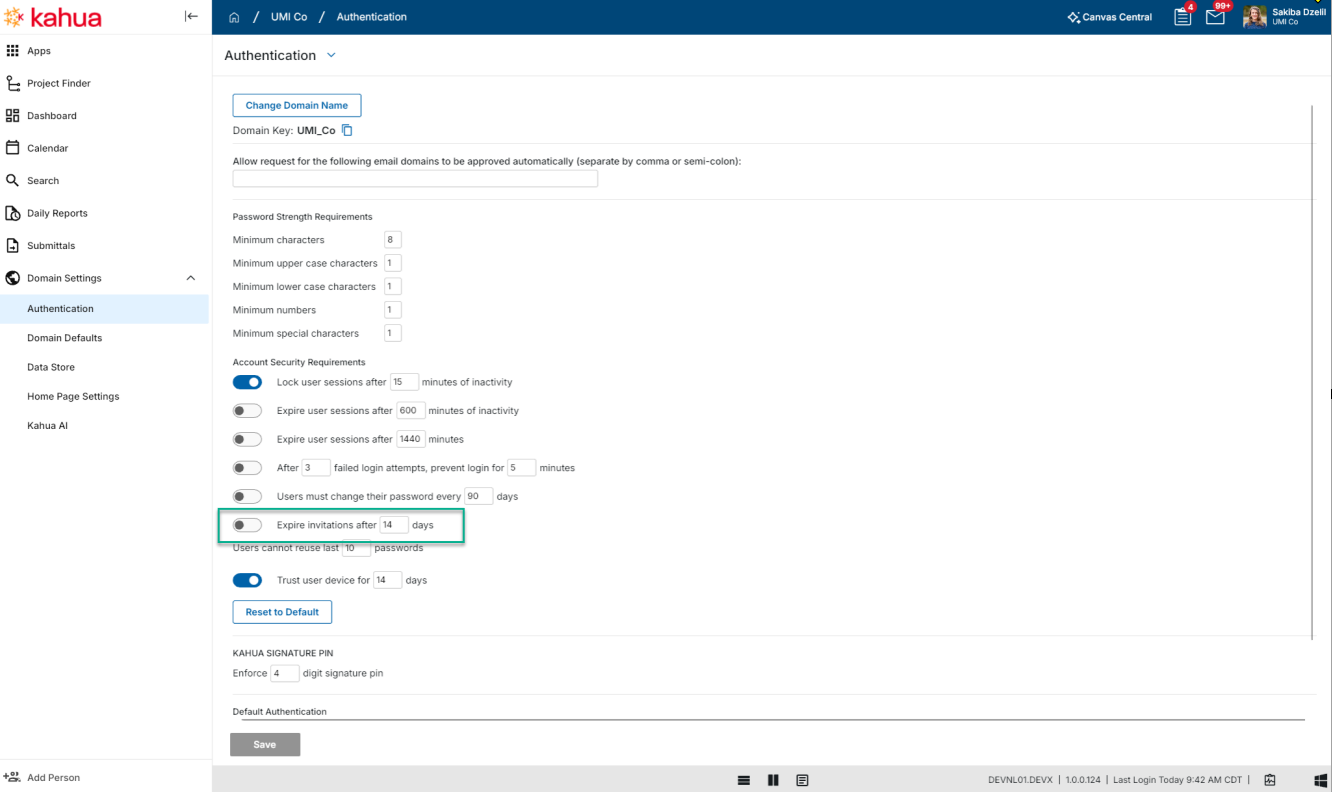Open the mail messages icon
The image size is (1332, 792).
[x=1215, y=17]
